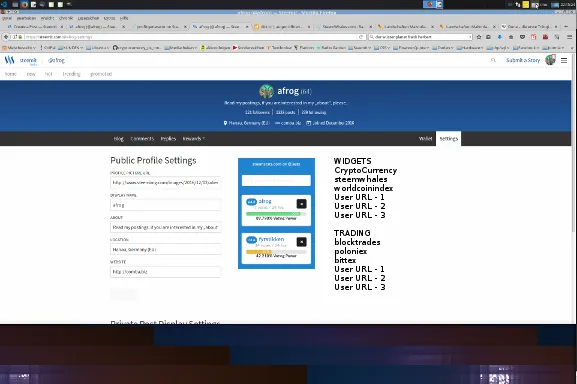Open the Wallet tab

[x=425, y=139]
